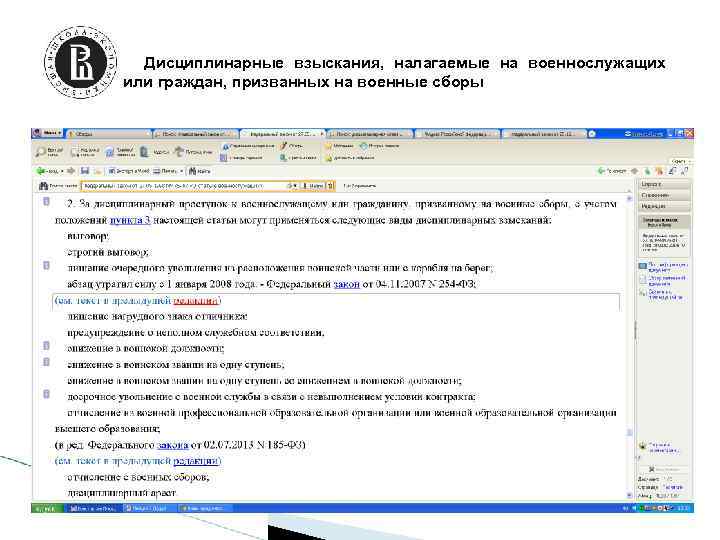Go back with the green arrow
Screen dimensions: 720x540
[x=41, y=171]
